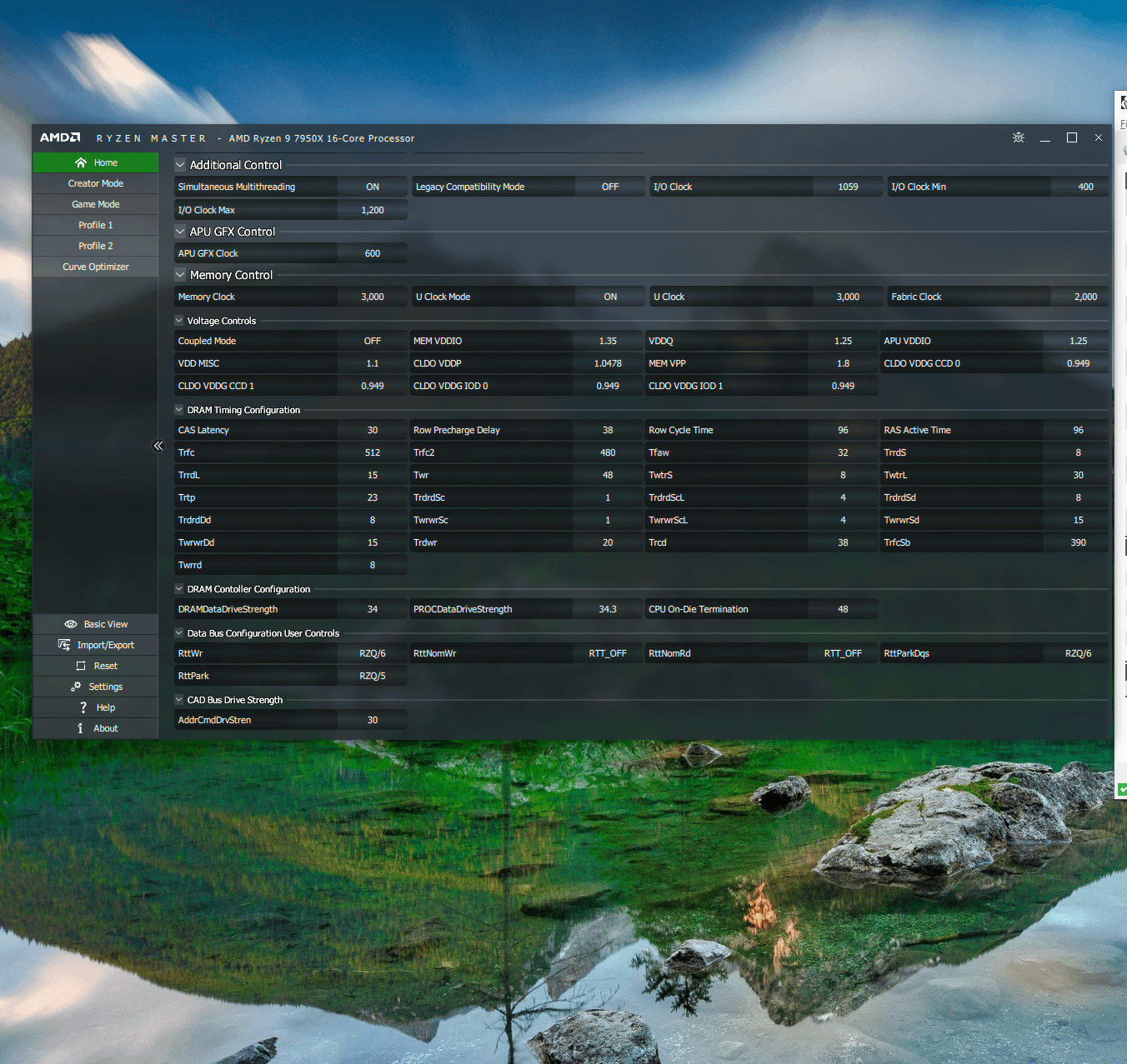Click the CPU On-Die Termination value 48
The image size is (1127, 1064).
click(843, 609)
